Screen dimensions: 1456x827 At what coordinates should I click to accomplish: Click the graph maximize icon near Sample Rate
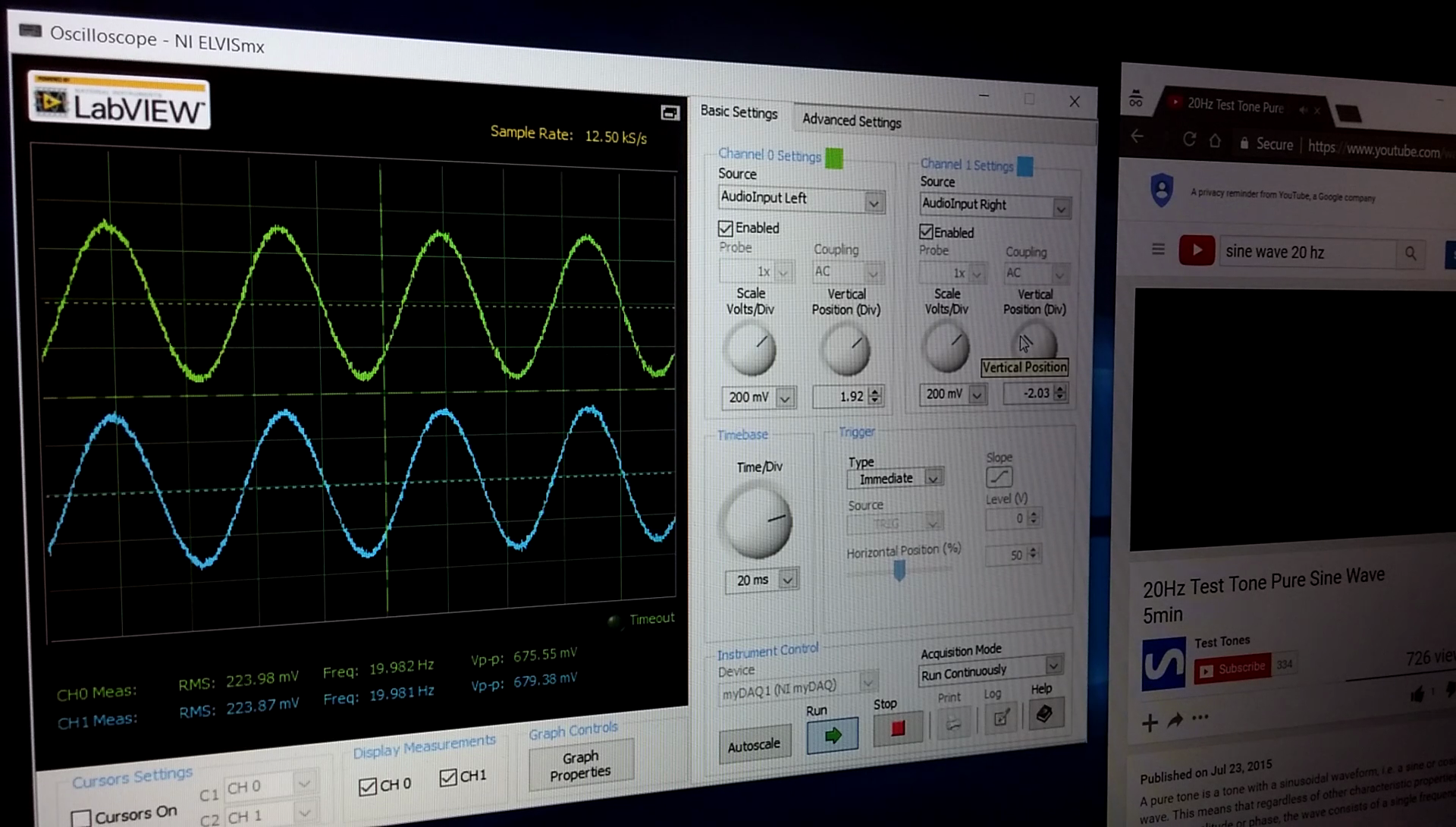[670, 113]
